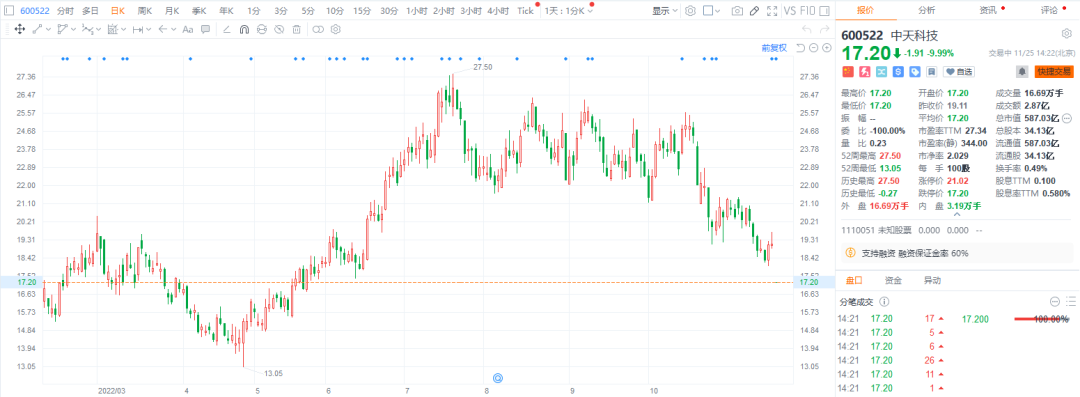
Task: Expand the layout square dropdown
Action: pos(717,11)
